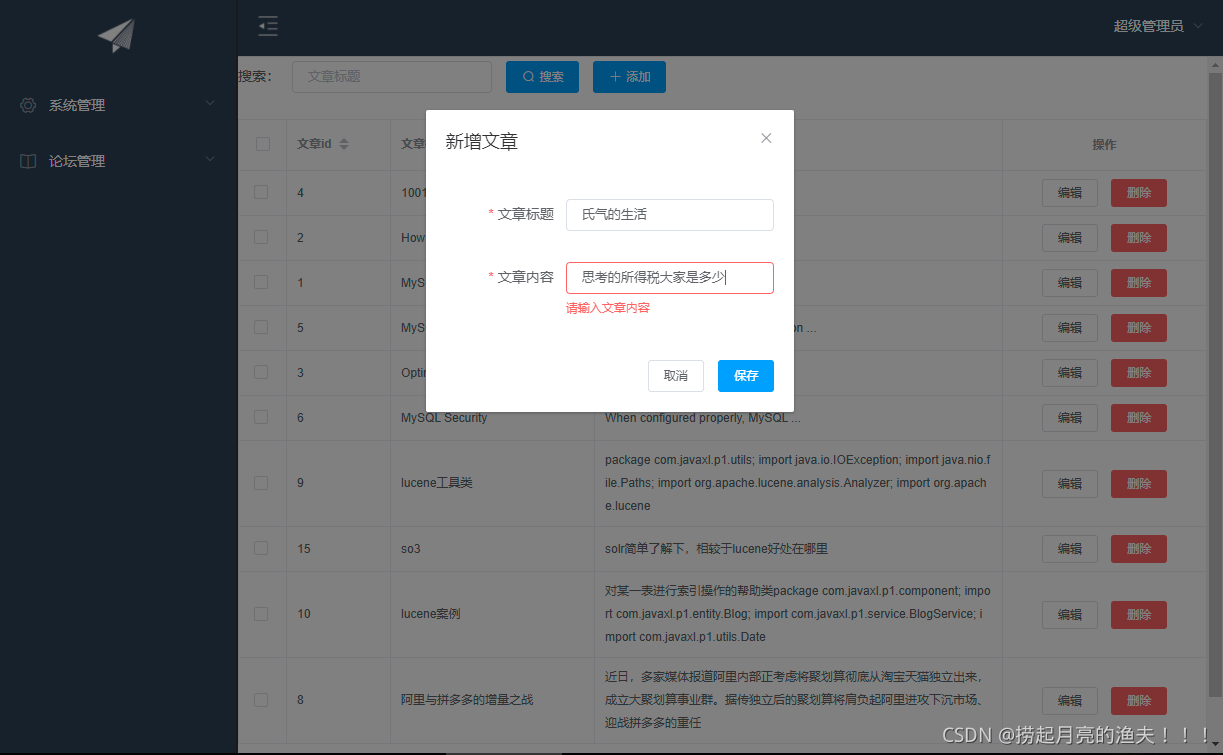The width and height of the screenshot is (1223, 755).
Task: Click the magnifier icon on the 搜索 button
Action: click(x=527, y=76)
